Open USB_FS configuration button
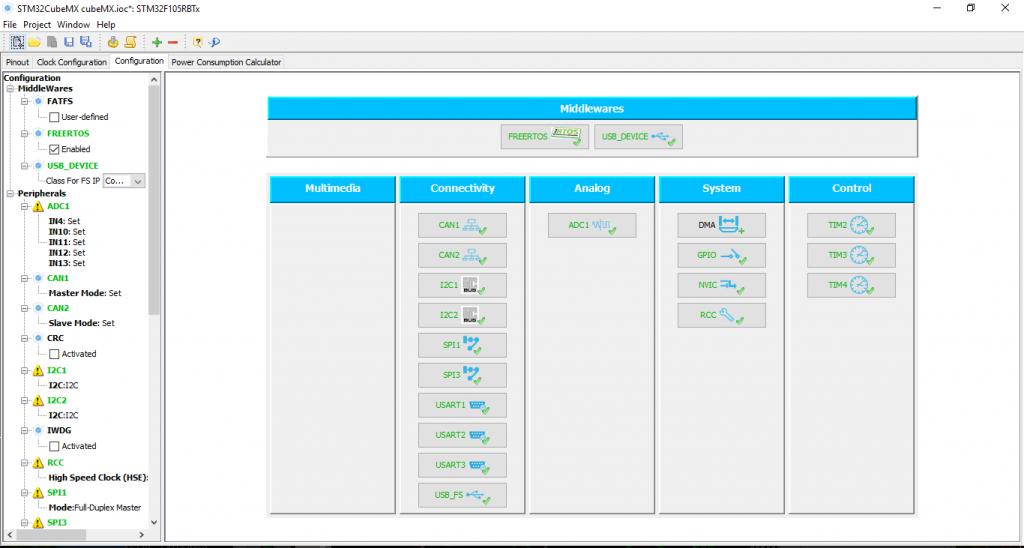Screen dimensions: 1024x548 (462, 495)
